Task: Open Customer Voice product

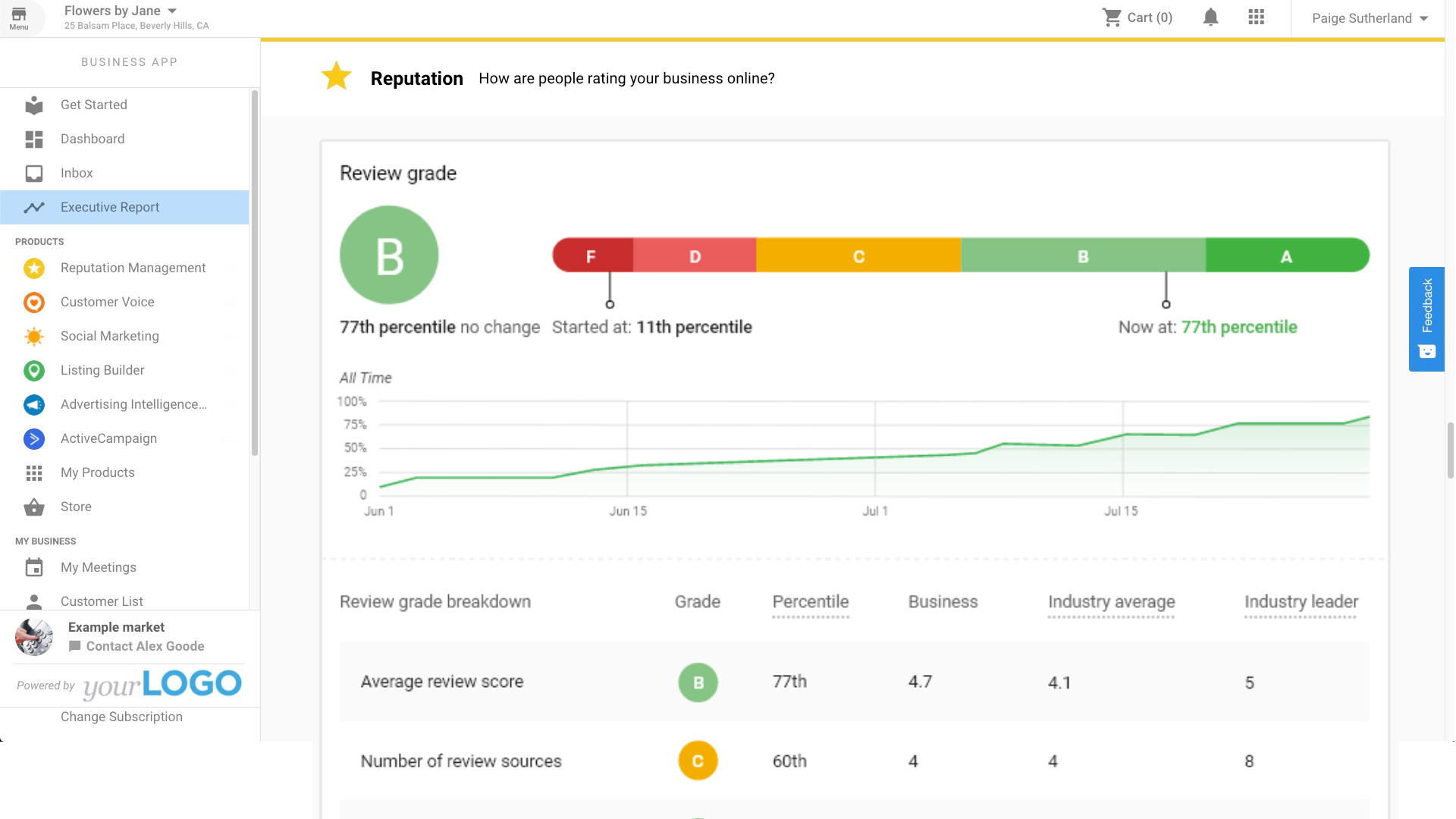Action: [124, 302]
